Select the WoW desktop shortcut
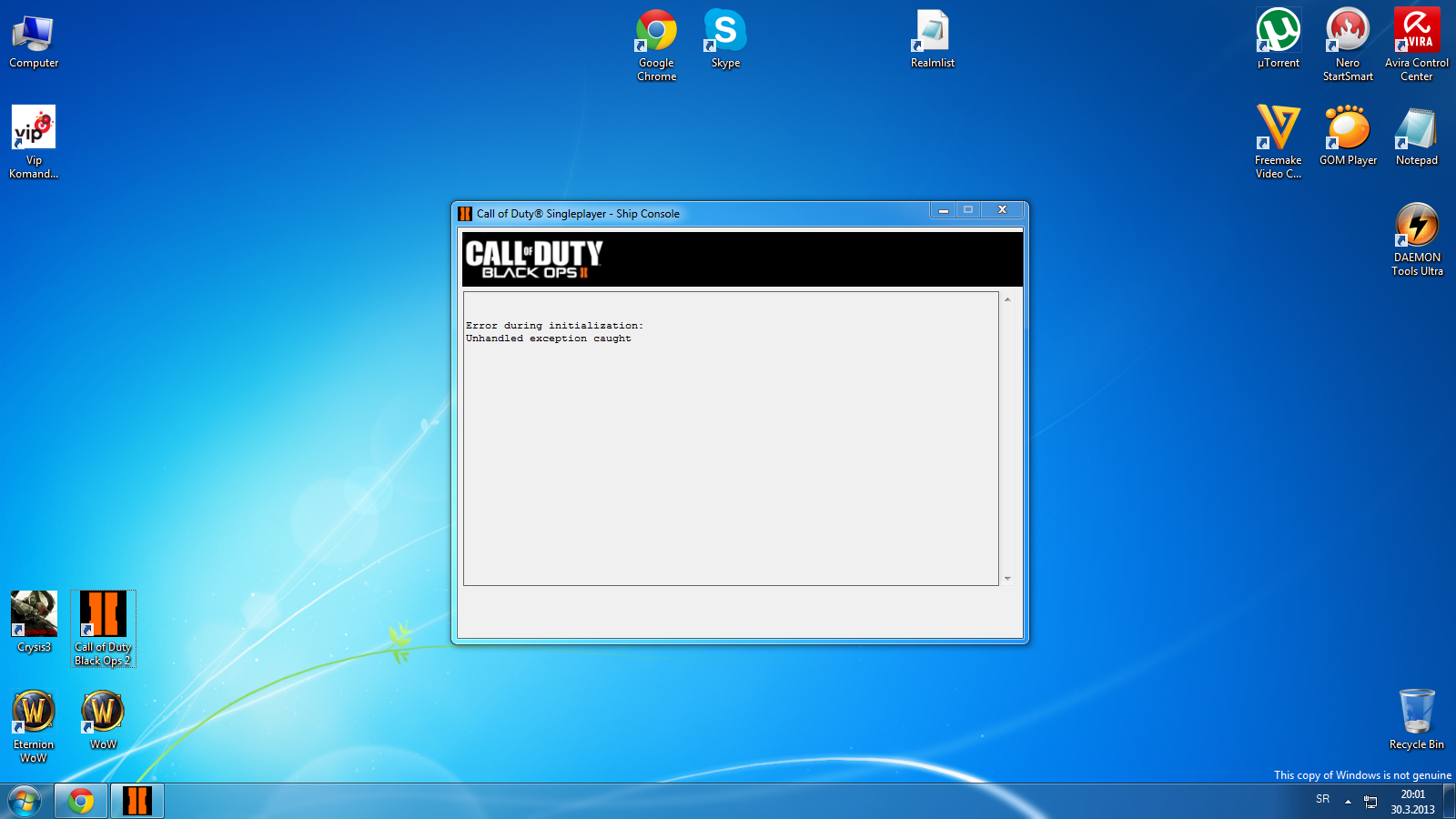 point(103,720)
